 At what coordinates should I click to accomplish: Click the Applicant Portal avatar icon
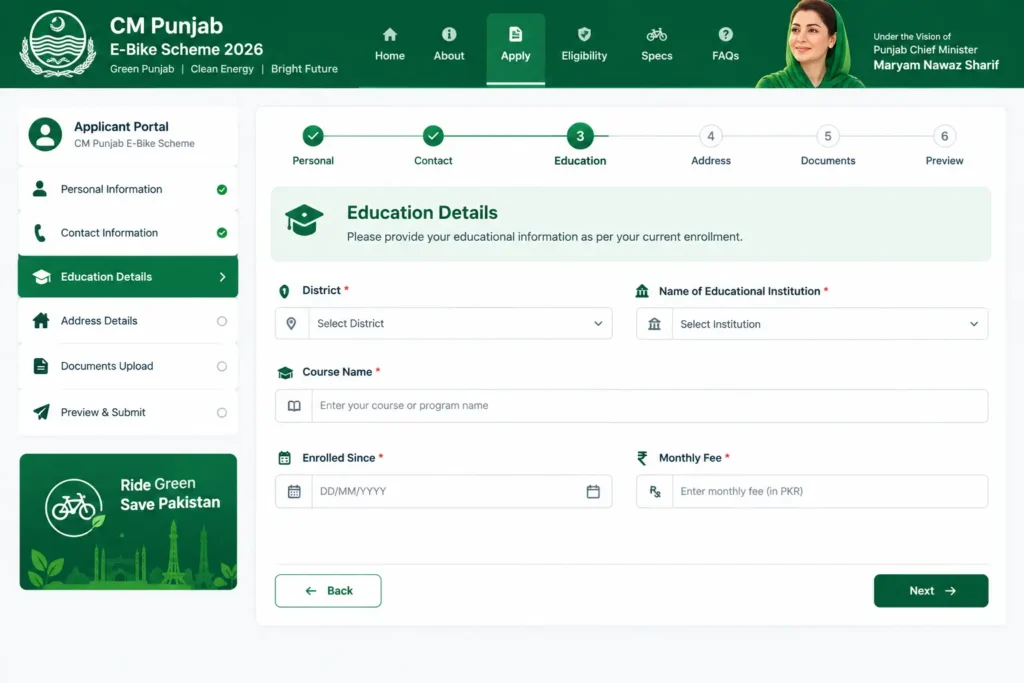coord(45,135)
